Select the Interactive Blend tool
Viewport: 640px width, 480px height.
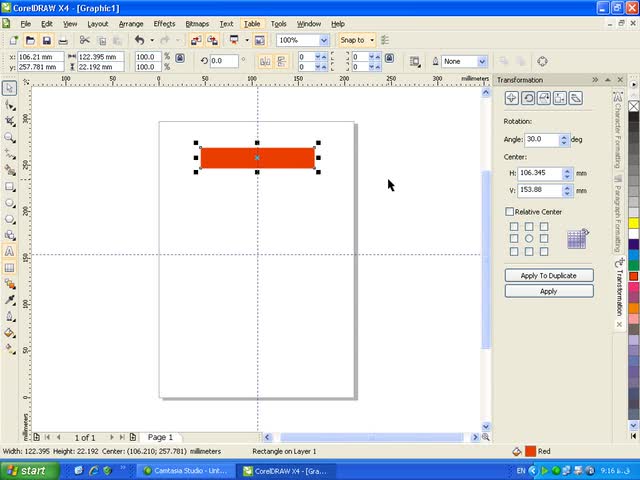[x=9, y=284]
